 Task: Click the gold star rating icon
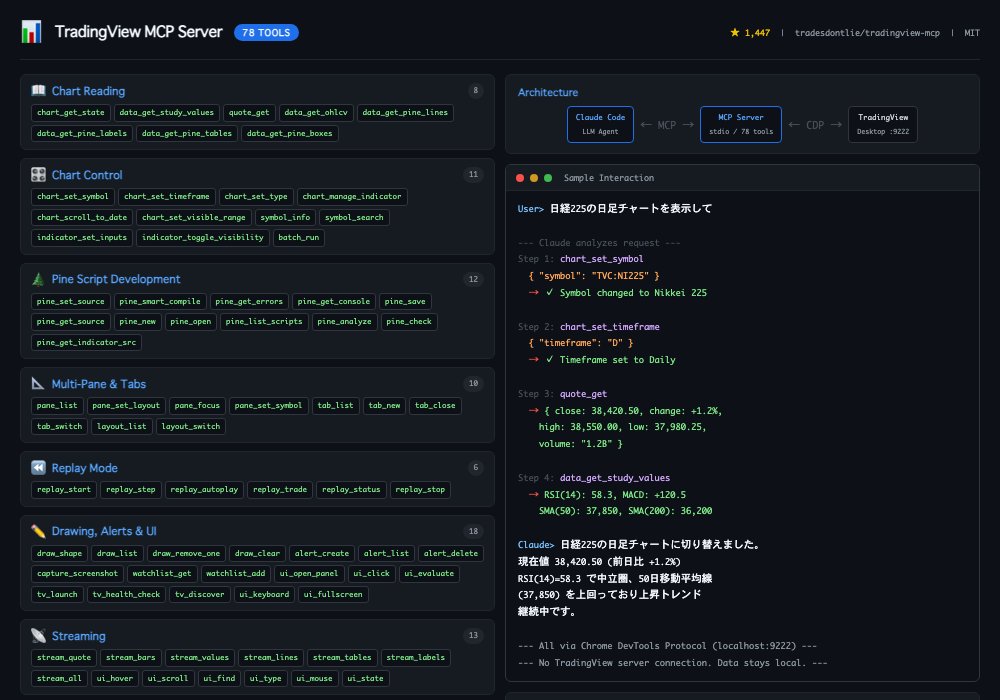(x=735, y=33)
